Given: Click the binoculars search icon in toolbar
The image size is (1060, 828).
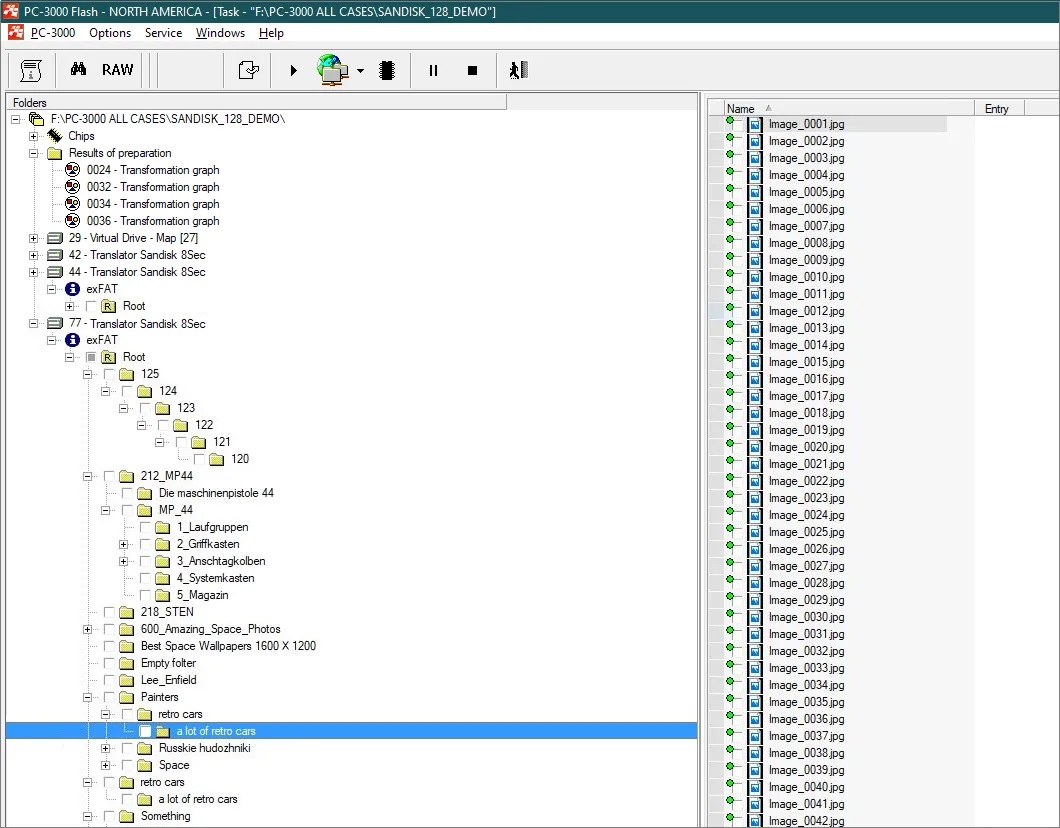Looking at the screenshot, I should [78, 70].
